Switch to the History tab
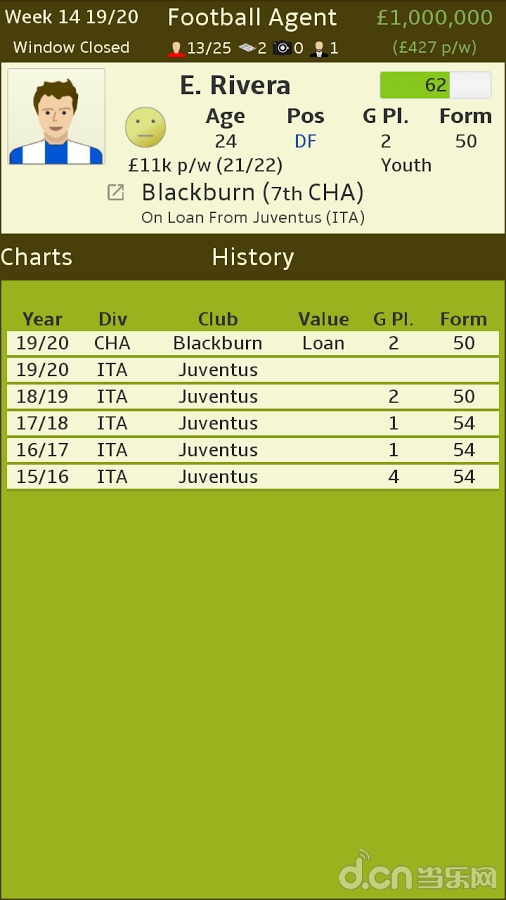506x900 pixels. [x=253, y=257]
